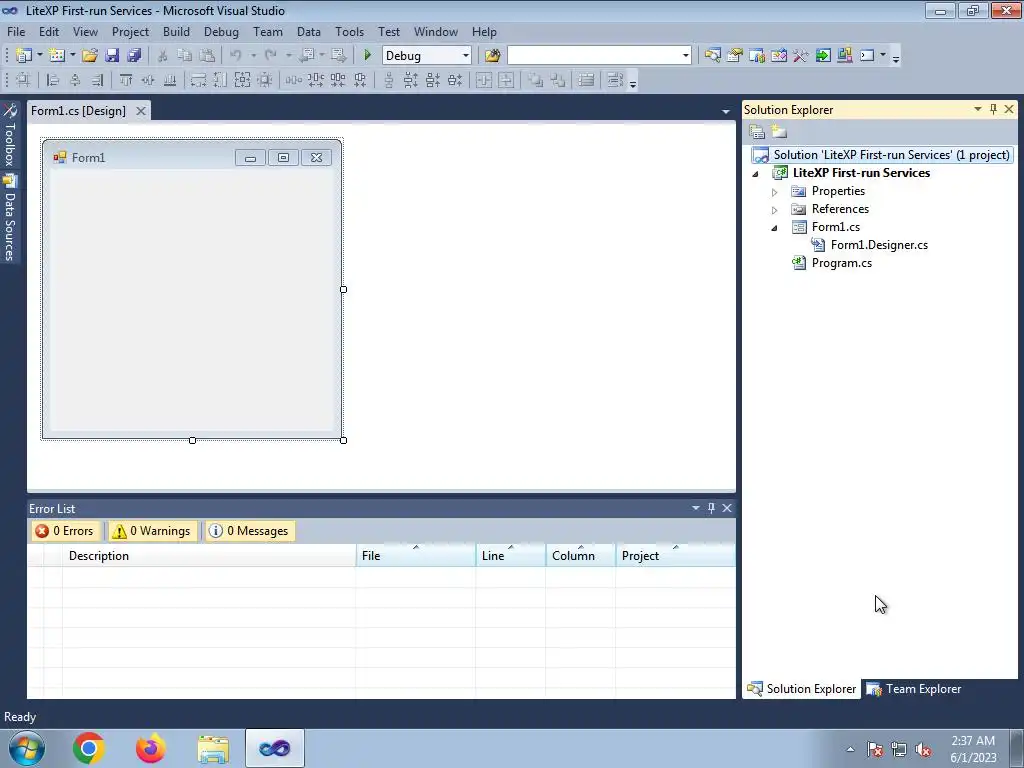Open the Properties Window toolbar icon
This screenshot has height=768, width=1024.
point(735,56)
